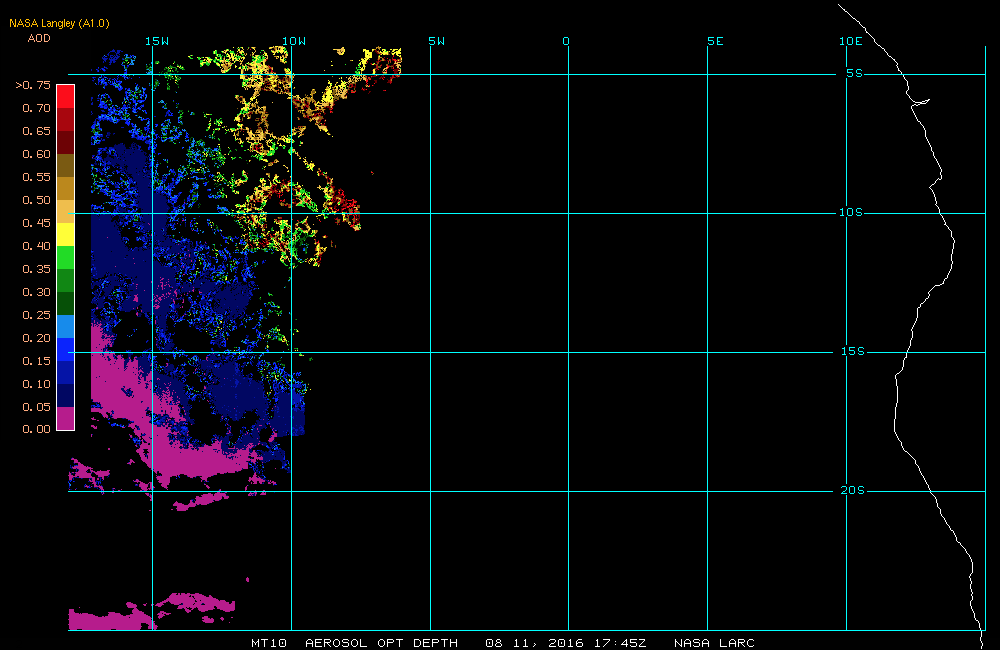
Task: Click the '0.70' legend value
Action: 36,108
